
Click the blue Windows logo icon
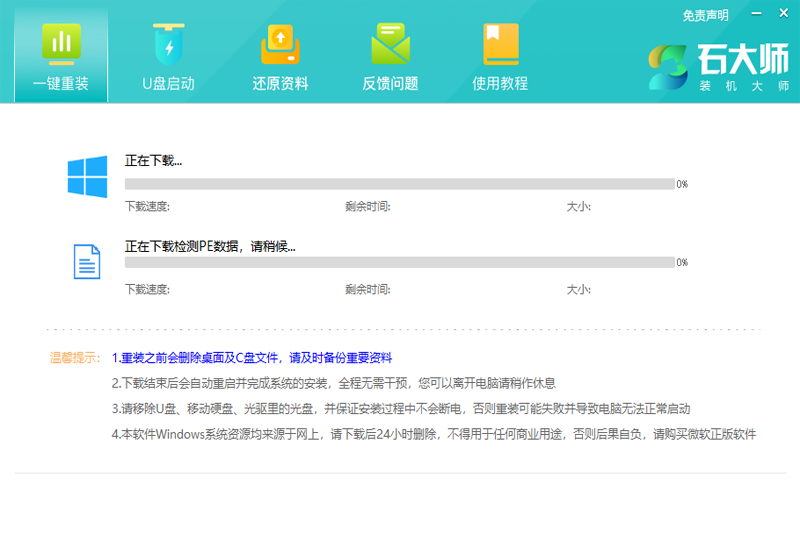coord(87,176)
